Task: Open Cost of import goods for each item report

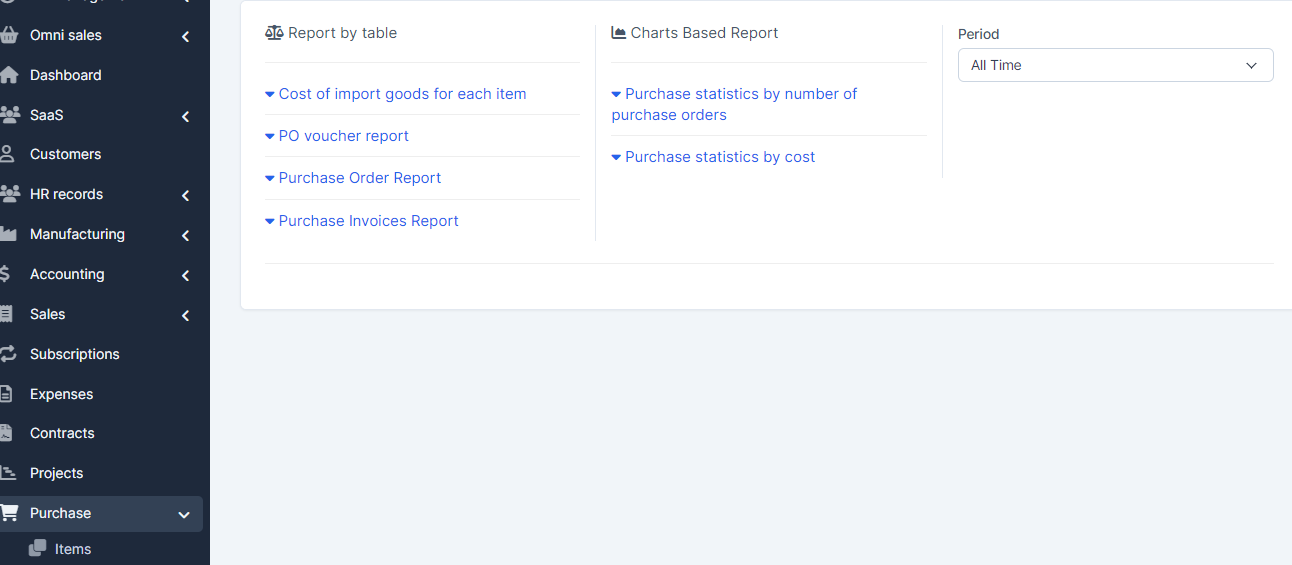Action: pos(402,94)
